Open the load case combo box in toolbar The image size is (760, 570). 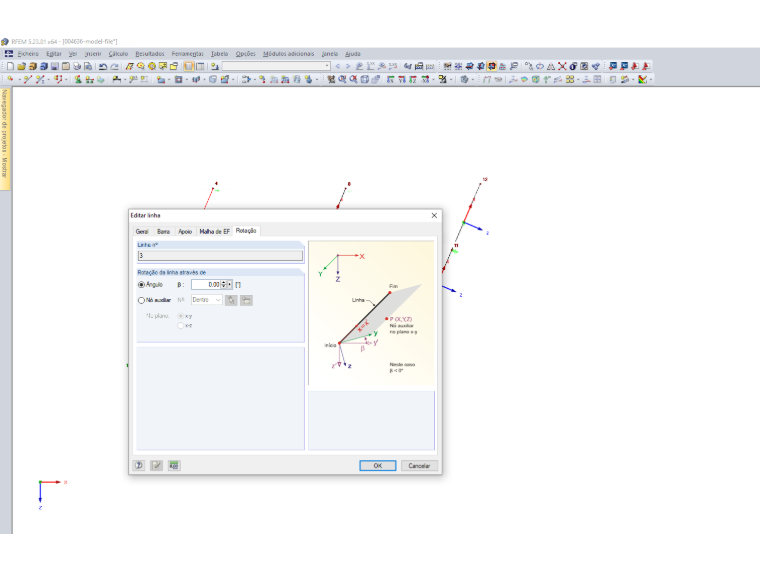click(276, 66)
